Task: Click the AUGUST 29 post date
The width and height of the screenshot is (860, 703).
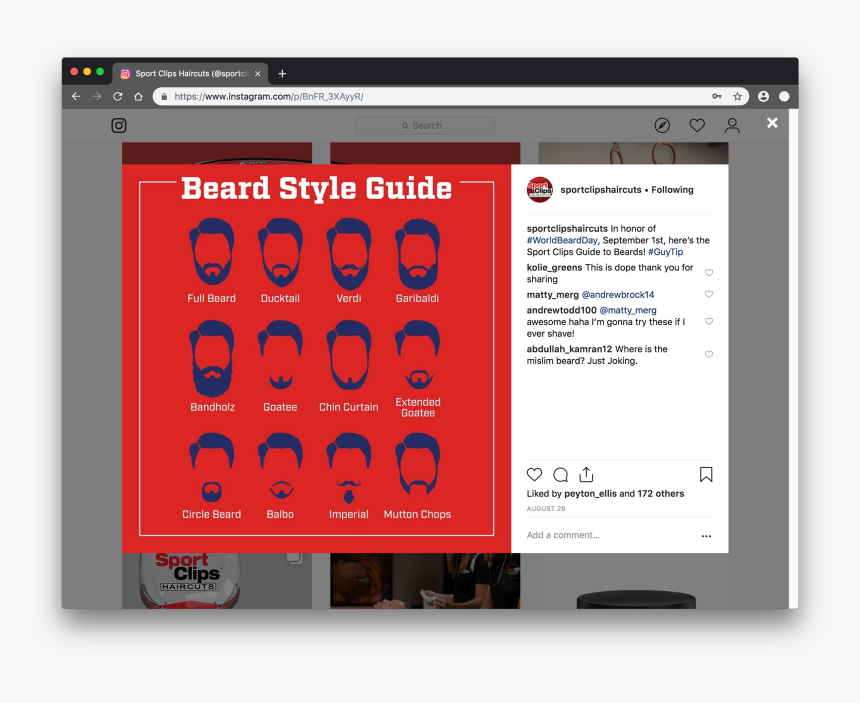Action: (546, 508)
